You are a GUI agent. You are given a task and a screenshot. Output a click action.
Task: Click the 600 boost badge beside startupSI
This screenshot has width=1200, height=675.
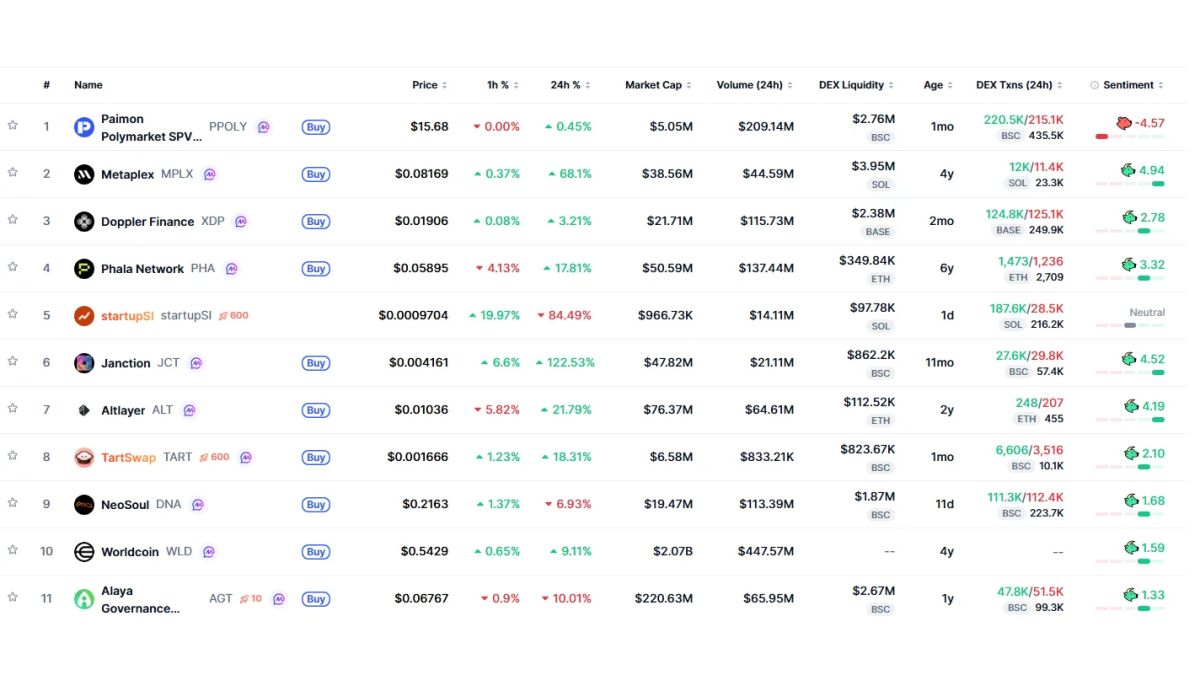click(233, 316)
